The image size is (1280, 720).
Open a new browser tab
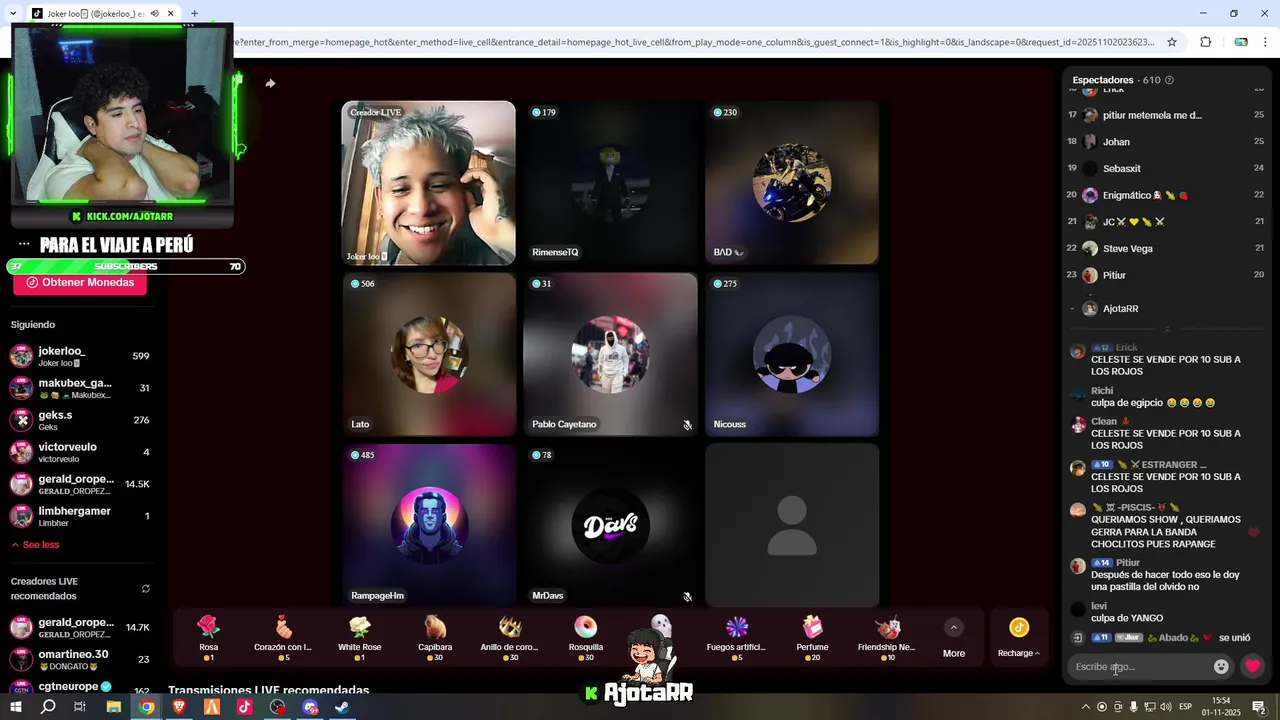194,14
